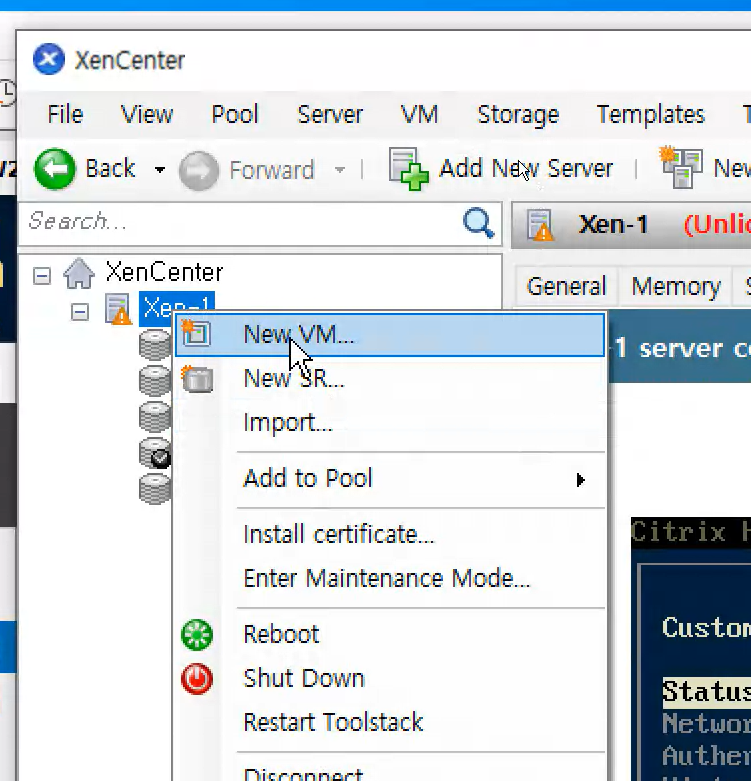
Task: Choose Reboot from context menu
Action: click(x=390, y=635)
